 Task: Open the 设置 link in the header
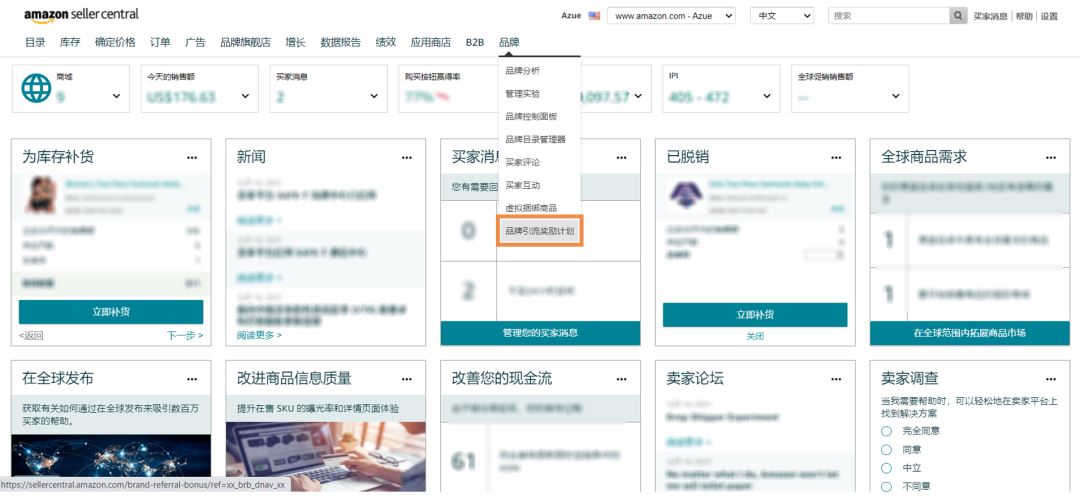(x=1049, y=16)
